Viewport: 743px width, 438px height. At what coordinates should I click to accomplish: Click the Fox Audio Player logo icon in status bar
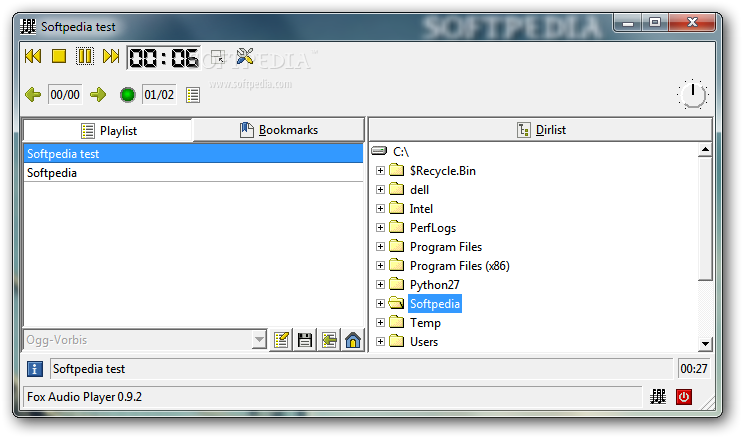click(x=658, y=396)
